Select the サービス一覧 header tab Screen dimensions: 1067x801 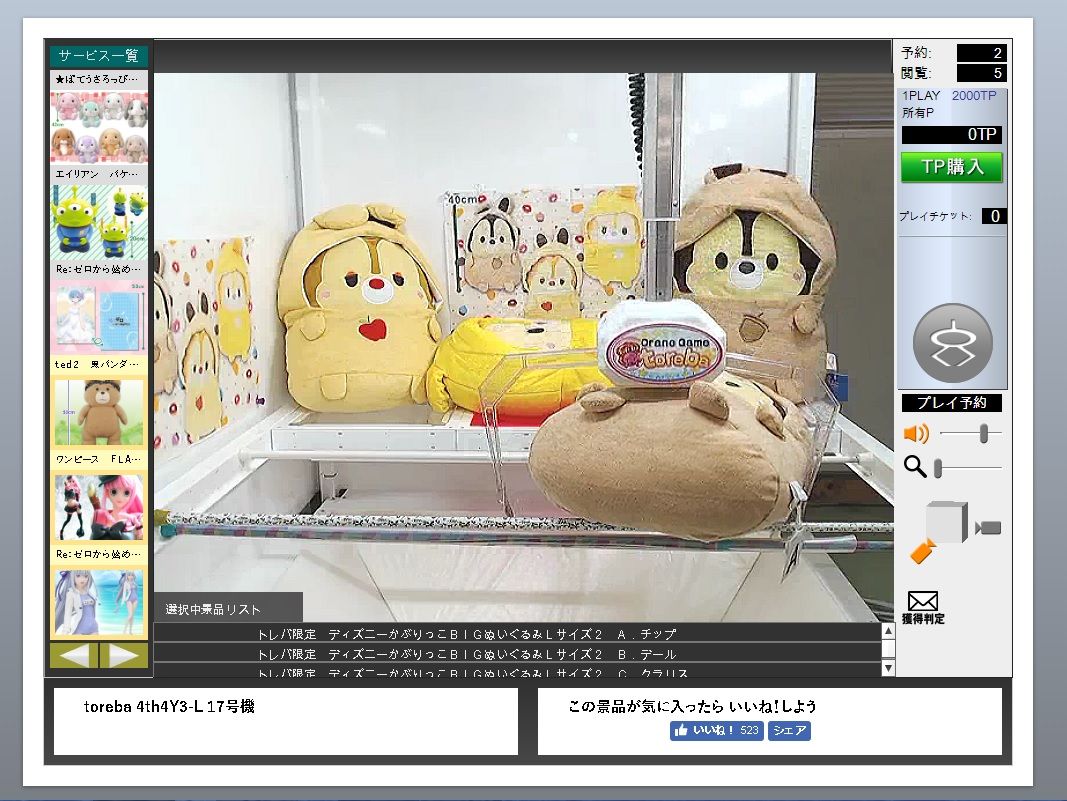click(x=99, y=56)
